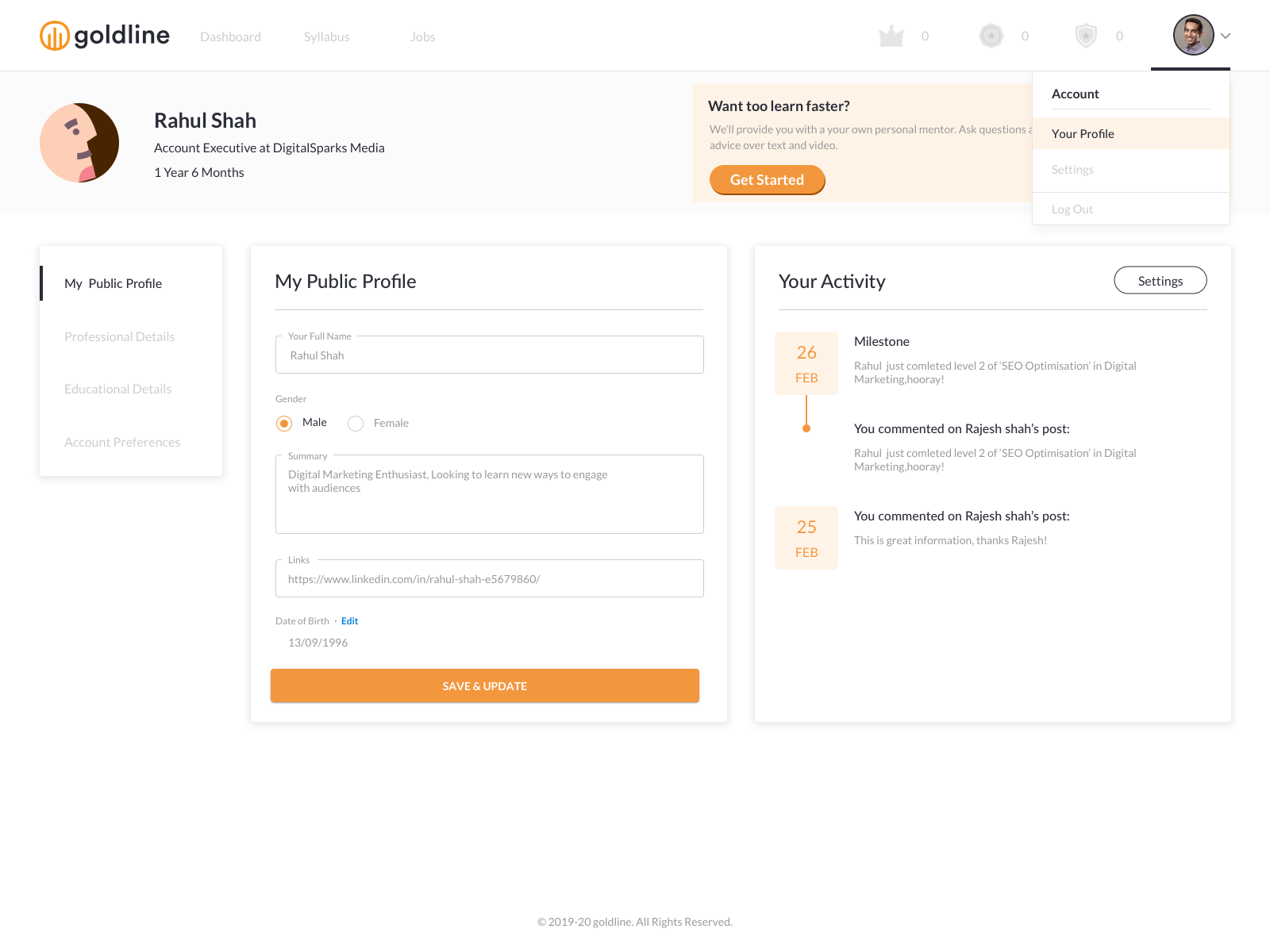Open the Dashboard navigation item
1270x952 pixels.
[x=230, y=36]
